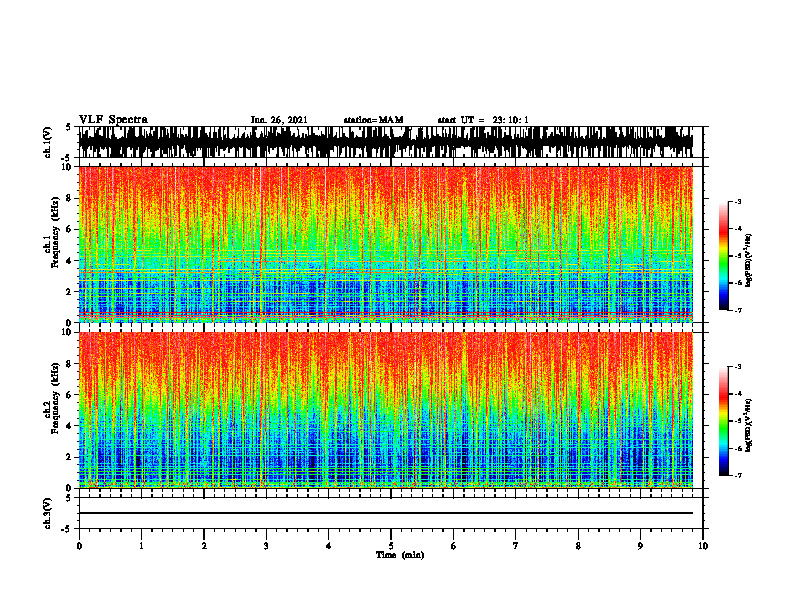This screenshot has height=612, width=792.
Task: Click the color scale bar beside ch.1 spectrogram
Action: [723, 256]
